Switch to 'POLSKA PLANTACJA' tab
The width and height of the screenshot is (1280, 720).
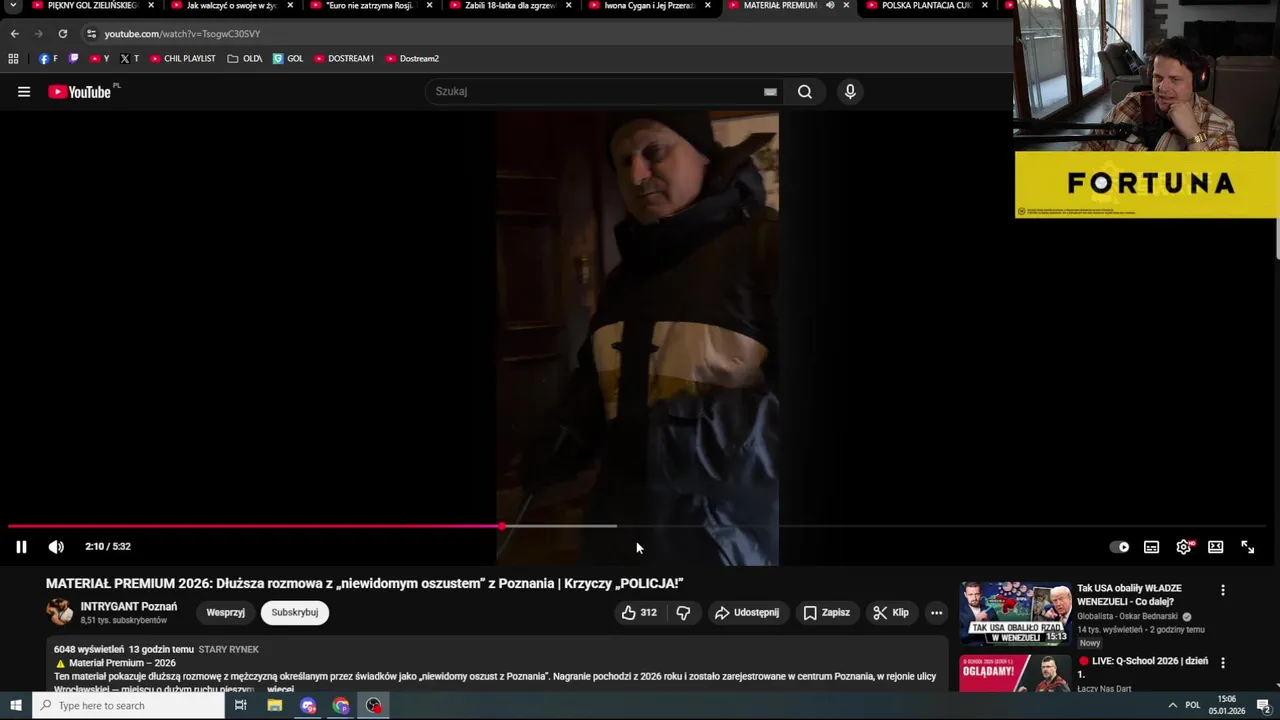(924, 6)
